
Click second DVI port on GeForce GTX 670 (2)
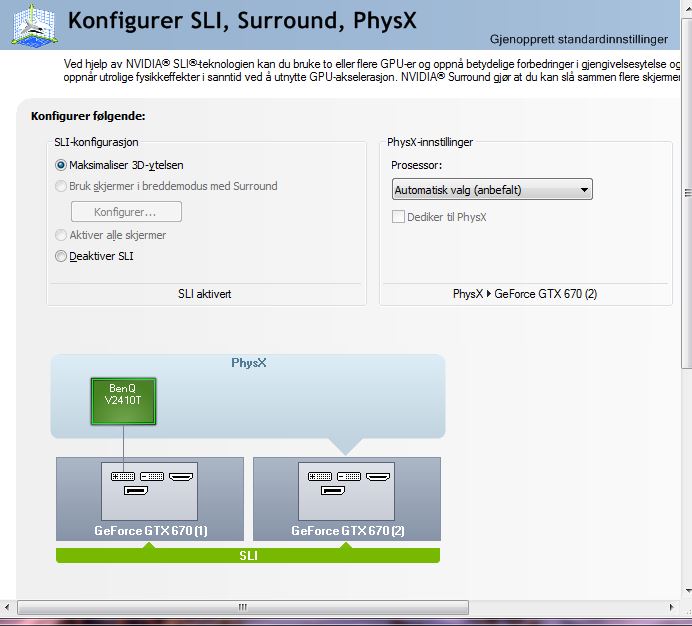(x=349, y=476)
